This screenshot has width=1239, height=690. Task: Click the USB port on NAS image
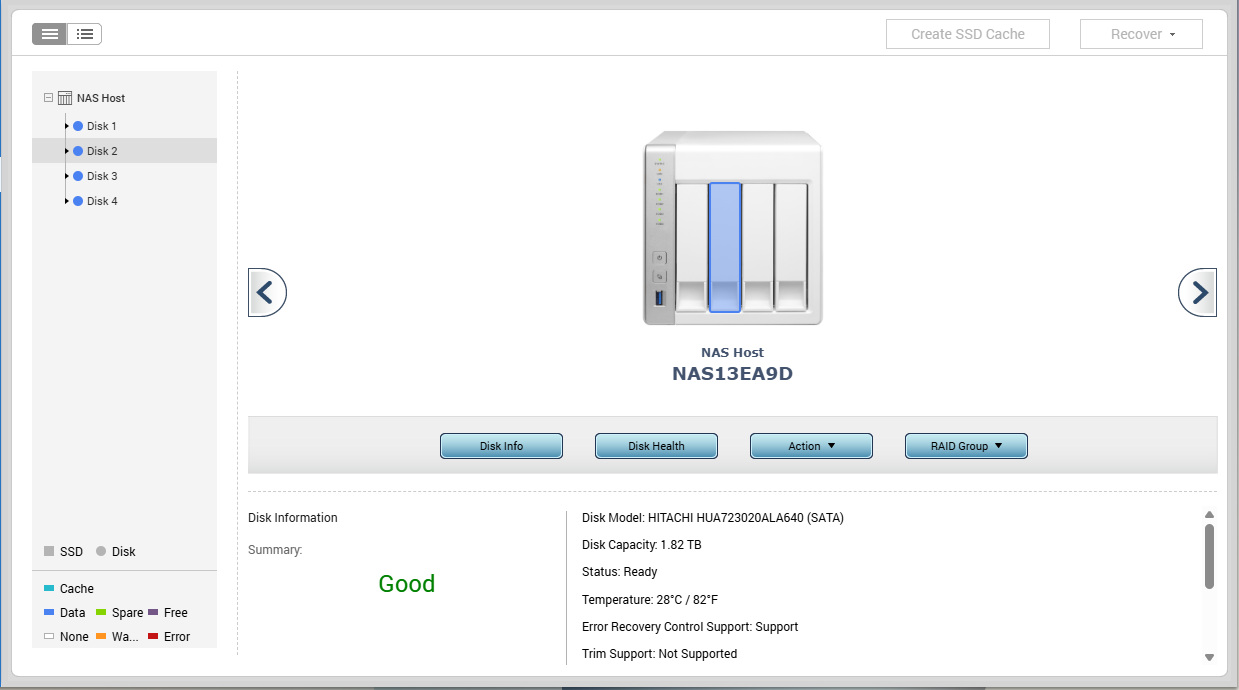[x=659, y=298]
